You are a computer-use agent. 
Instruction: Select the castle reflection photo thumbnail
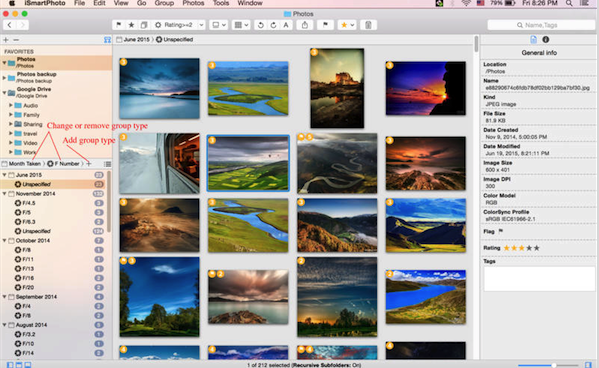pos(337,88)
